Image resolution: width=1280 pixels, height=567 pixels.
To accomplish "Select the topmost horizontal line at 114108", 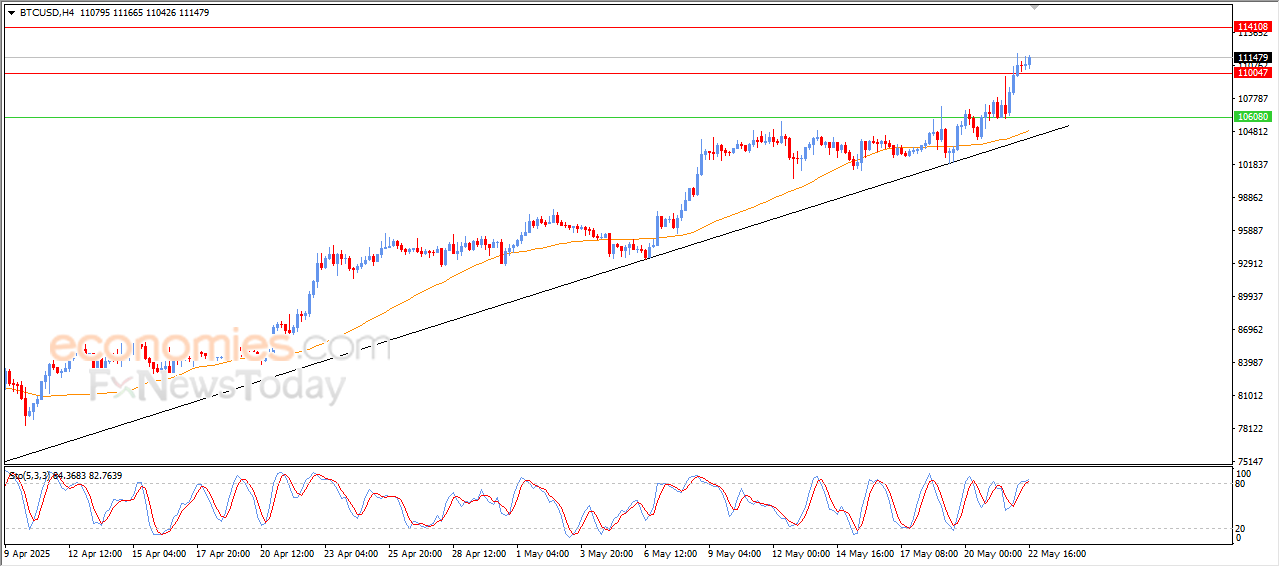I will tap(616, 27).
